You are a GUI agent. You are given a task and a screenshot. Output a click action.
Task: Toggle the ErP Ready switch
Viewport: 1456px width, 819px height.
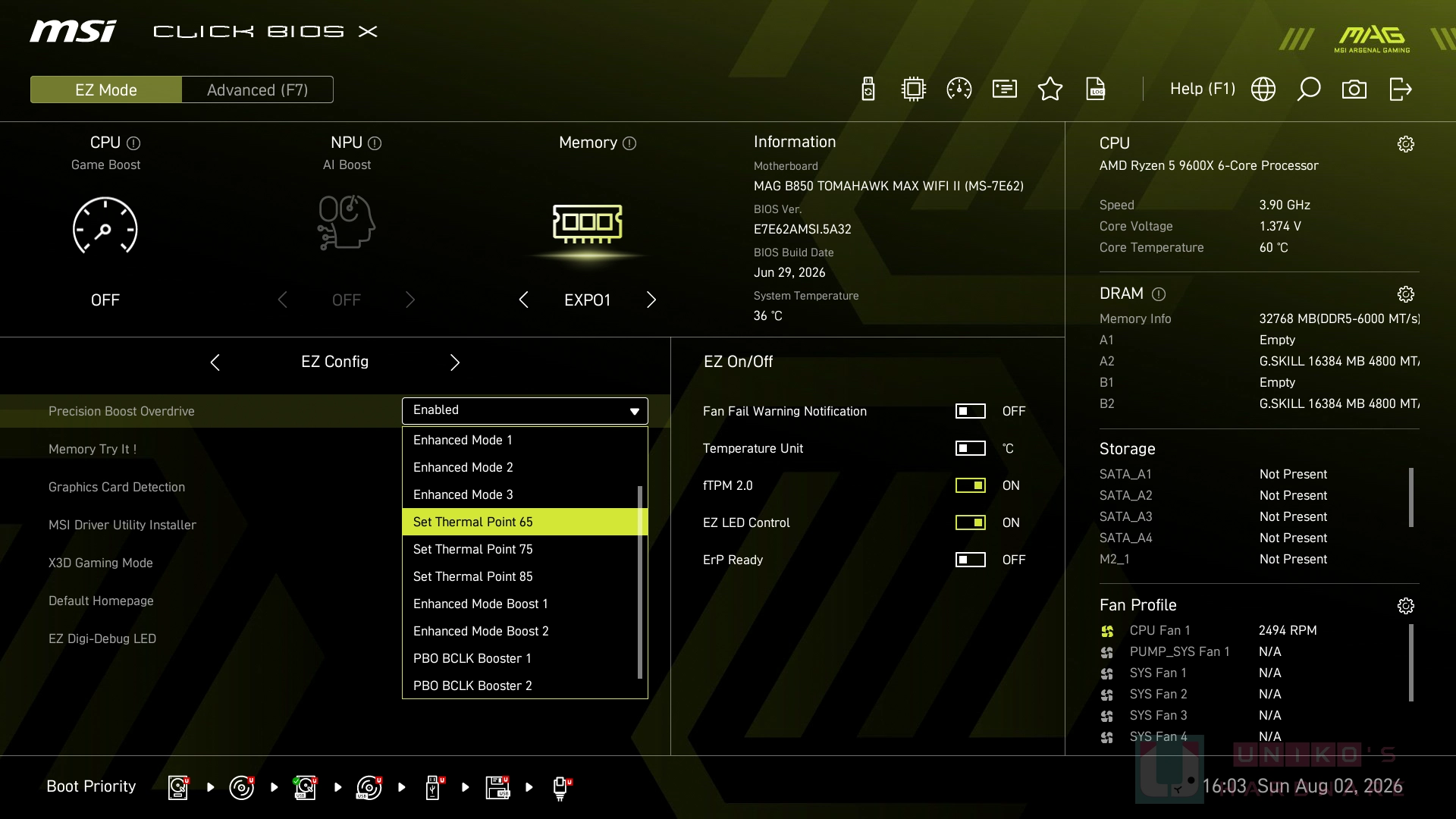click(971, 560)
